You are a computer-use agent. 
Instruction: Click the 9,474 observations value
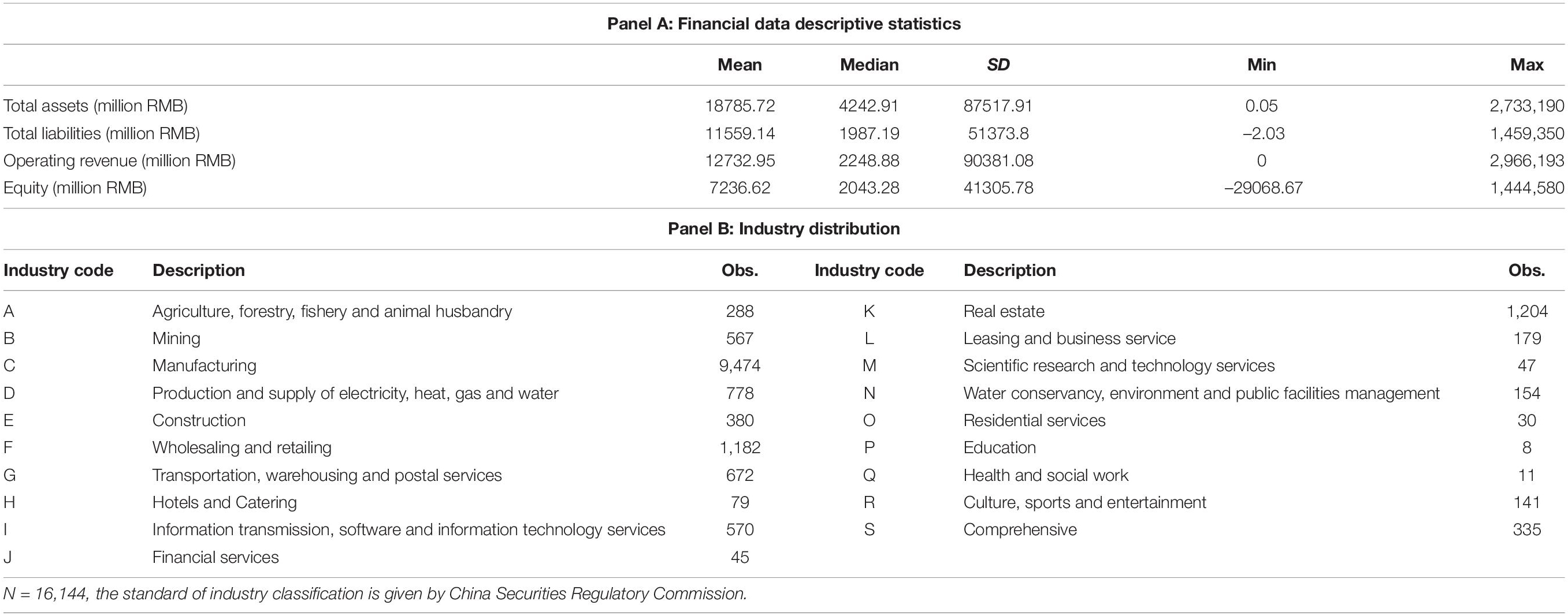coord(740,365)
